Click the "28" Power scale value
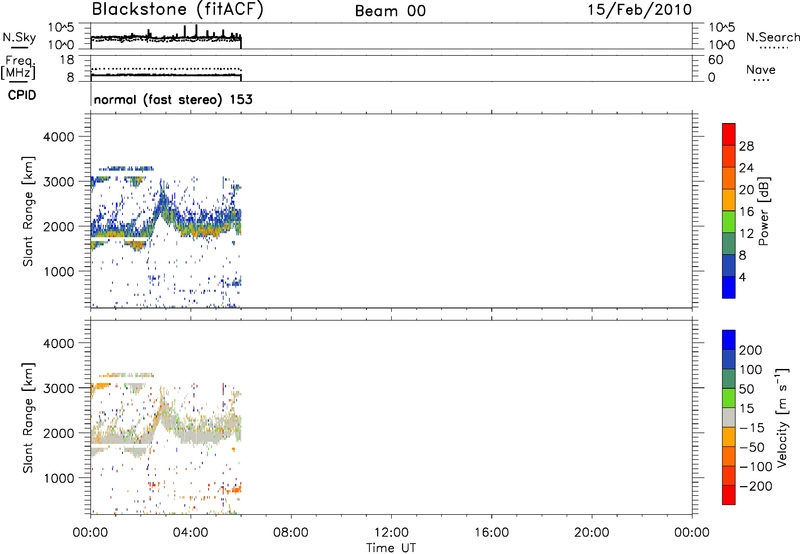 746,146
